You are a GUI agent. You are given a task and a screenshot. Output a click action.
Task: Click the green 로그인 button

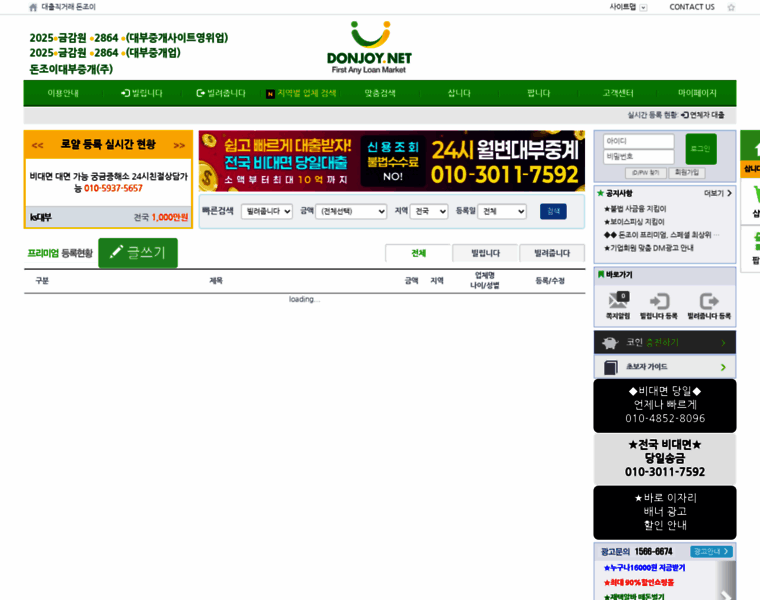(x=701, y=149)
